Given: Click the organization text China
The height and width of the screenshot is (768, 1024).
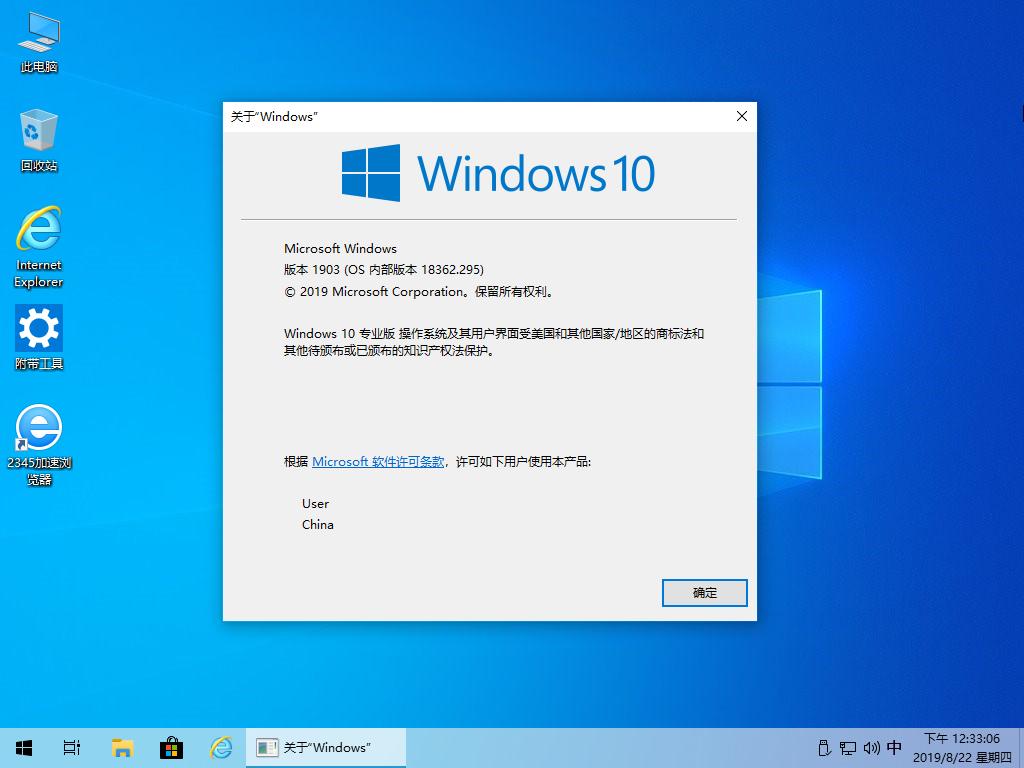Looking at the screenshot, I should (317, 524).
